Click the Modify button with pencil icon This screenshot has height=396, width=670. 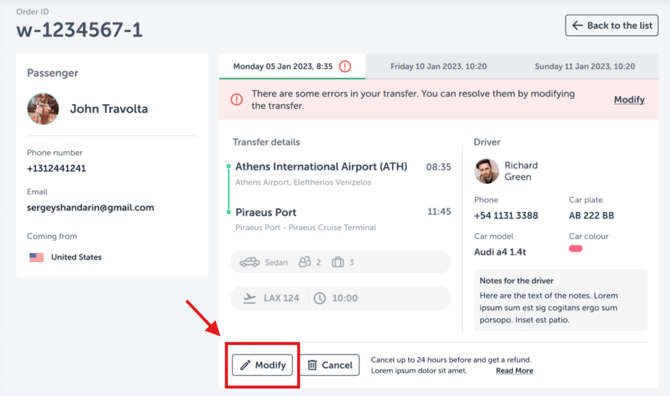[262, 365]
